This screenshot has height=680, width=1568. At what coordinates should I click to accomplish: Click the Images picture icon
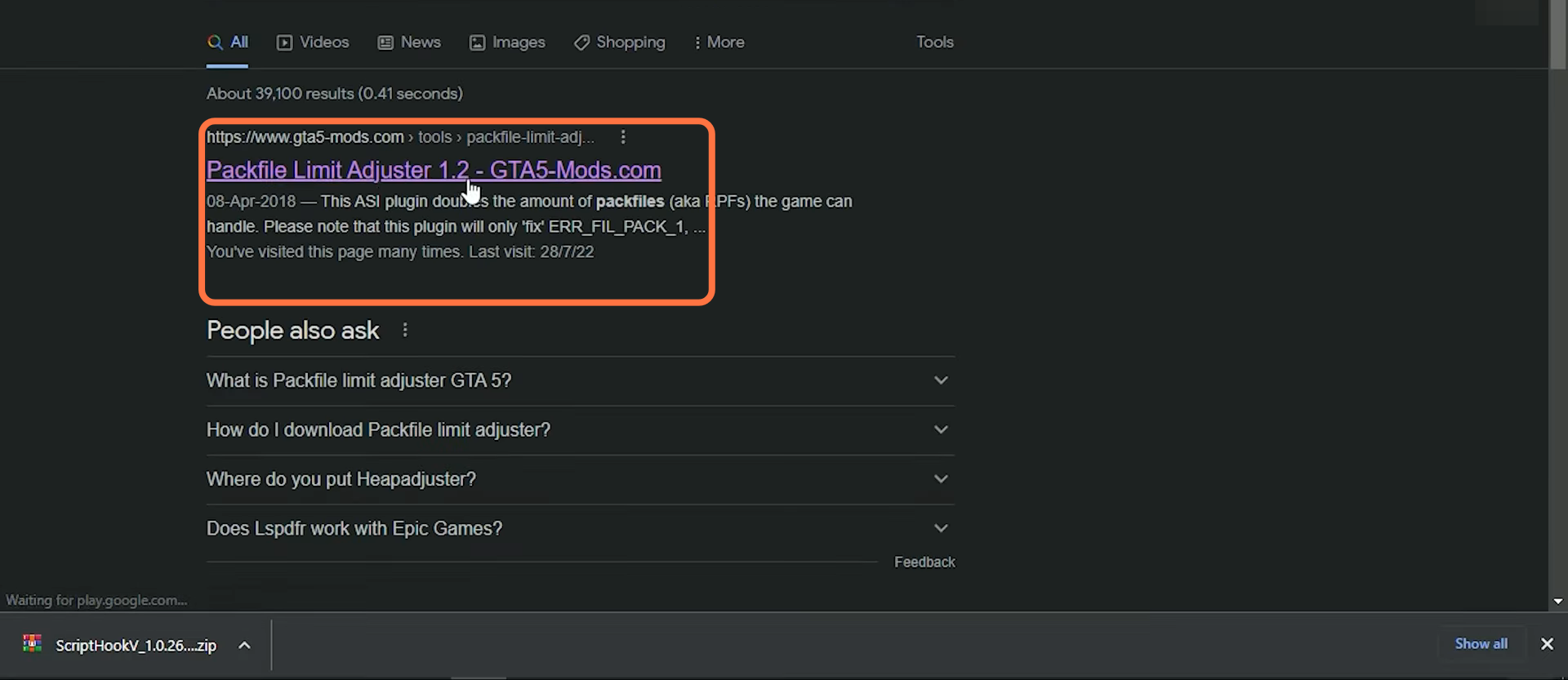(477, 42)
